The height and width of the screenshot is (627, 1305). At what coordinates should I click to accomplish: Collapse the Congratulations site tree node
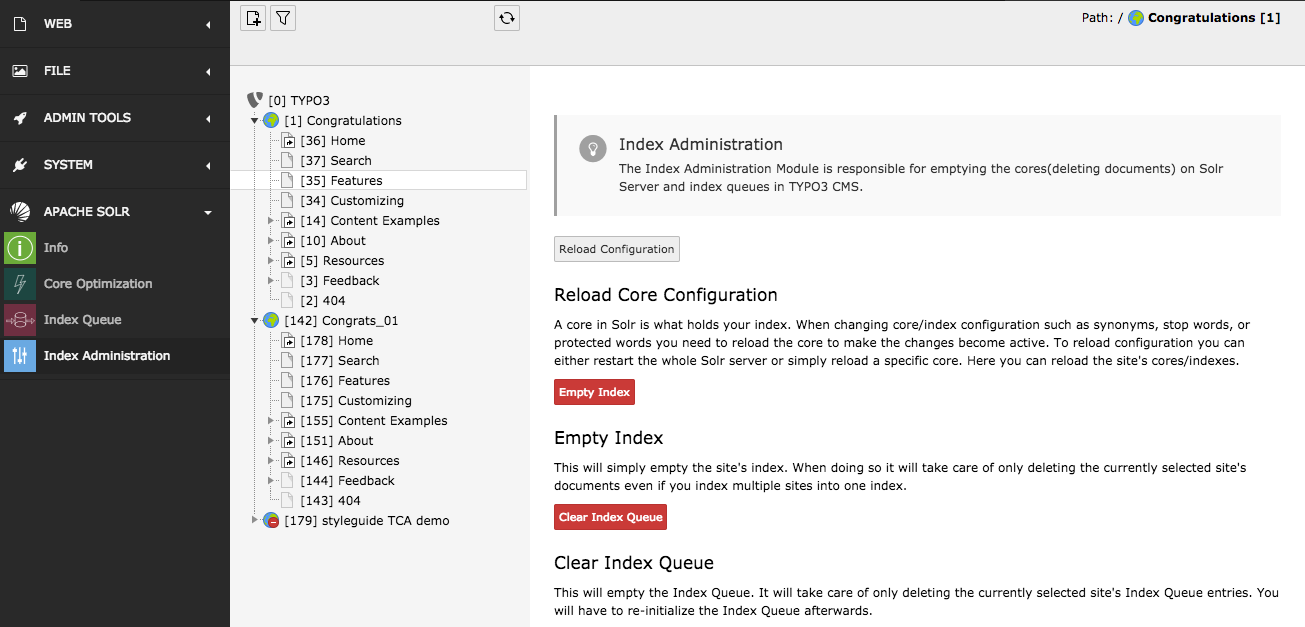coord(255,121)
